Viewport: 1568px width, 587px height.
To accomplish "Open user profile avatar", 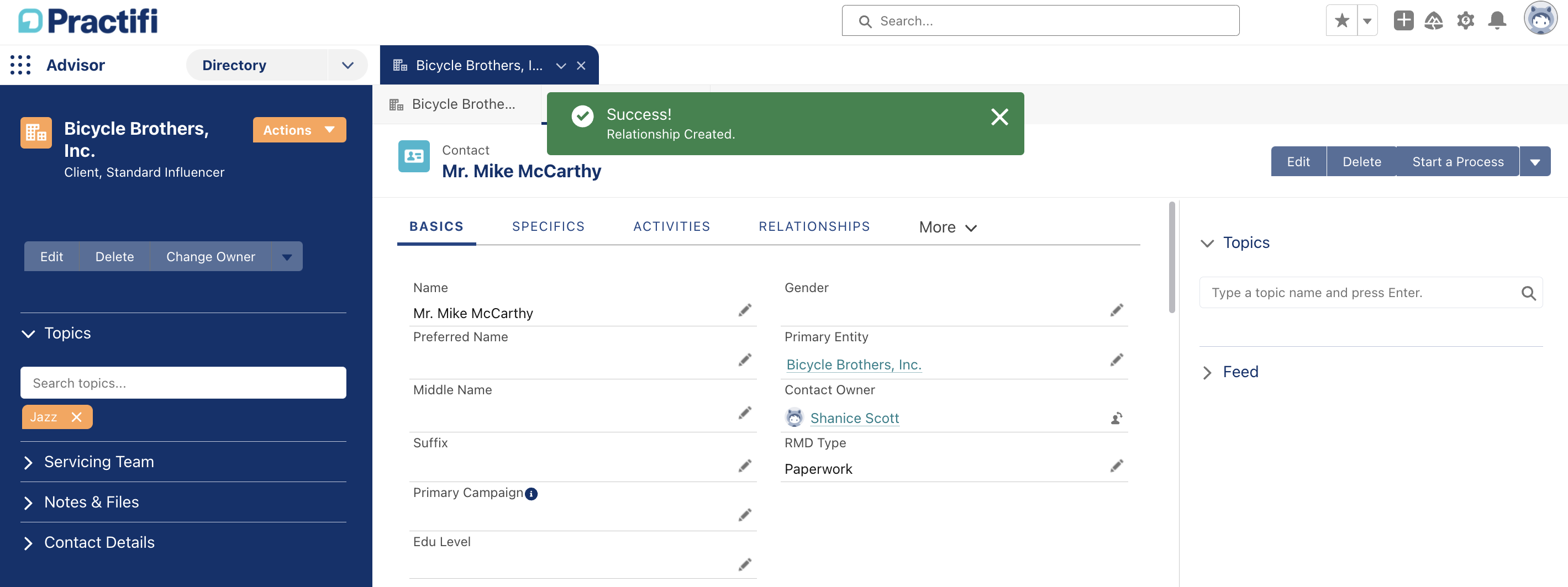I will [1540, 18].
